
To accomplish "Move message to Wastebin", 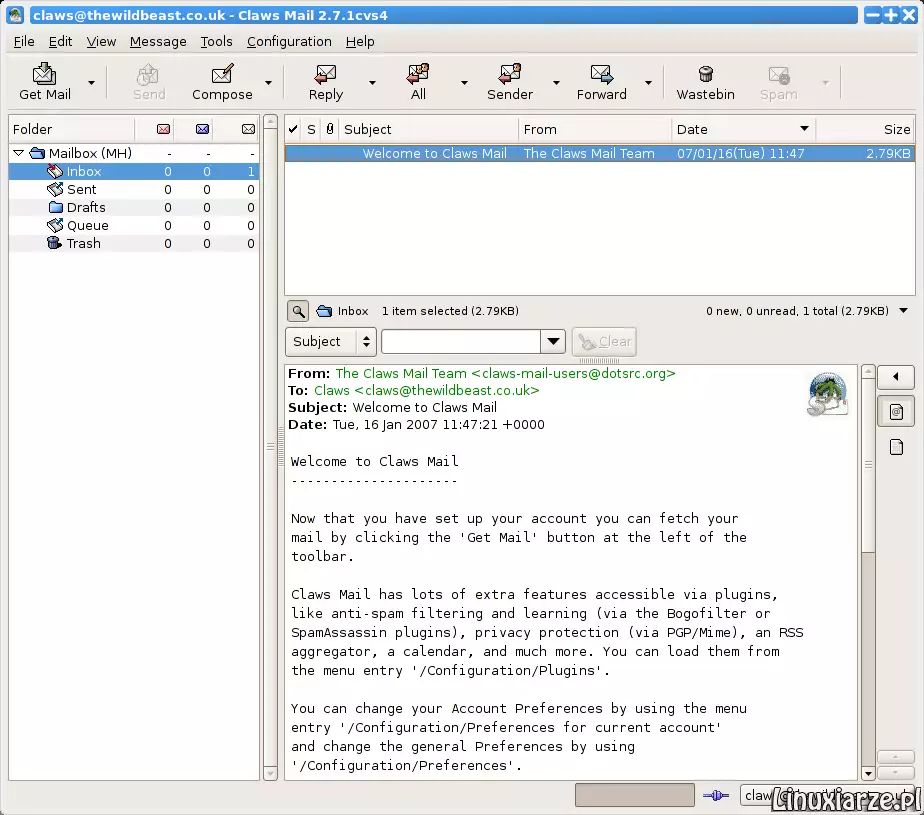I will click(705, 81).
